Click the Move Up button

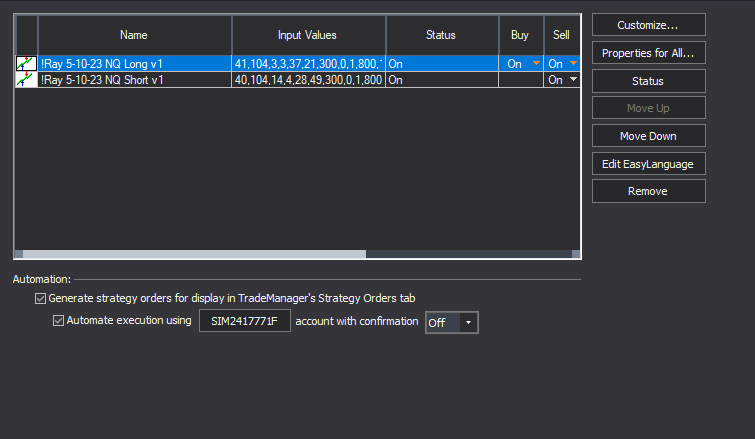[x=649, y=108]
